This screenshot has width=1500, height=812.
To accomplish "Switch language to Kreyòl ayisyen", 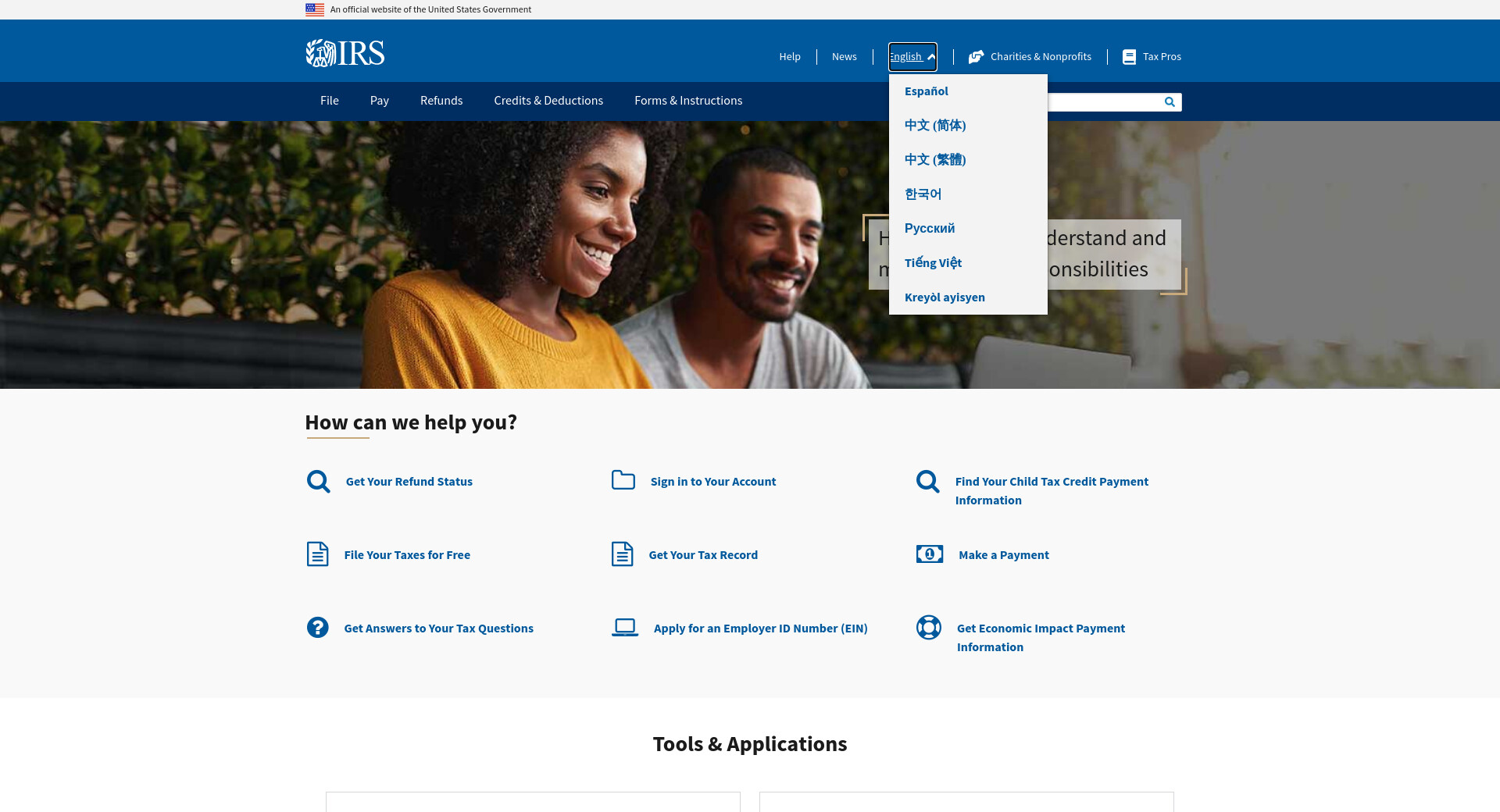I will [x=945, y=297].
